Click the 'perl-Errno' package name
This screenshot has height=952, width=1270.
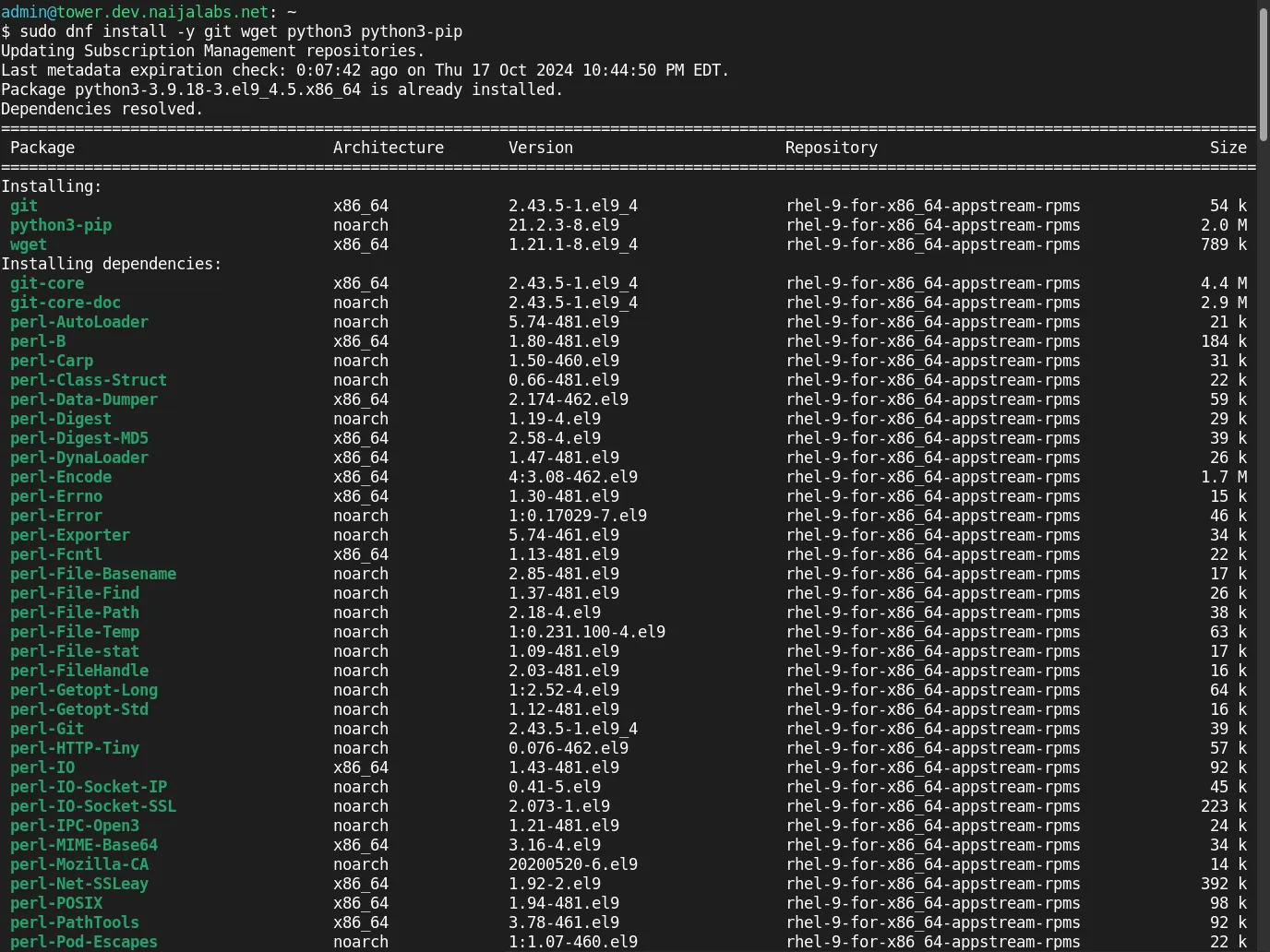click(x=56, y=496)
